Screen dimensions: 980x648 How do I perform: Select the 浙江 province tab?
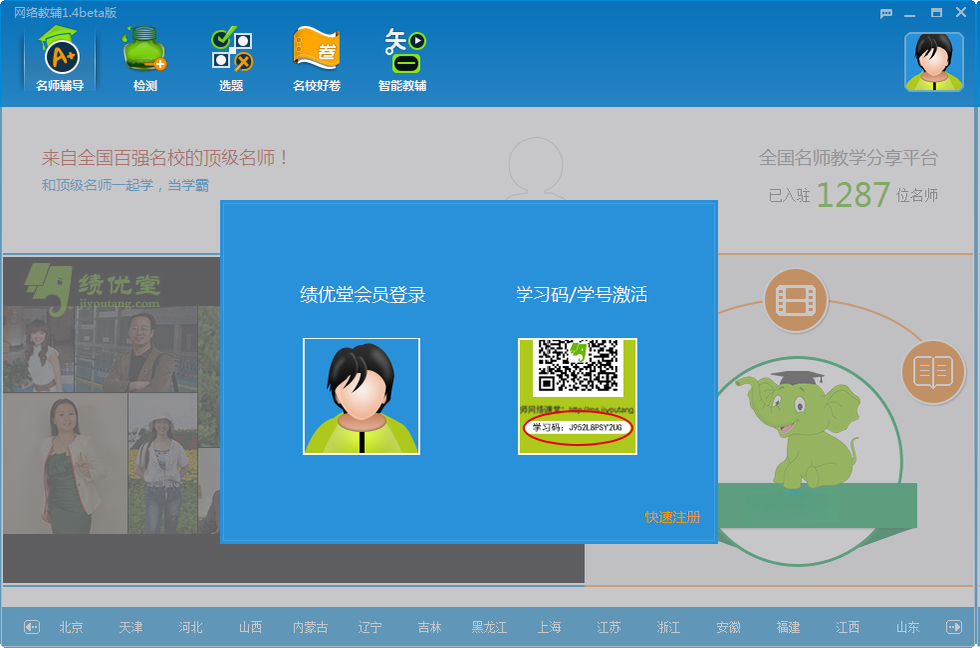[x=668, y=627]
